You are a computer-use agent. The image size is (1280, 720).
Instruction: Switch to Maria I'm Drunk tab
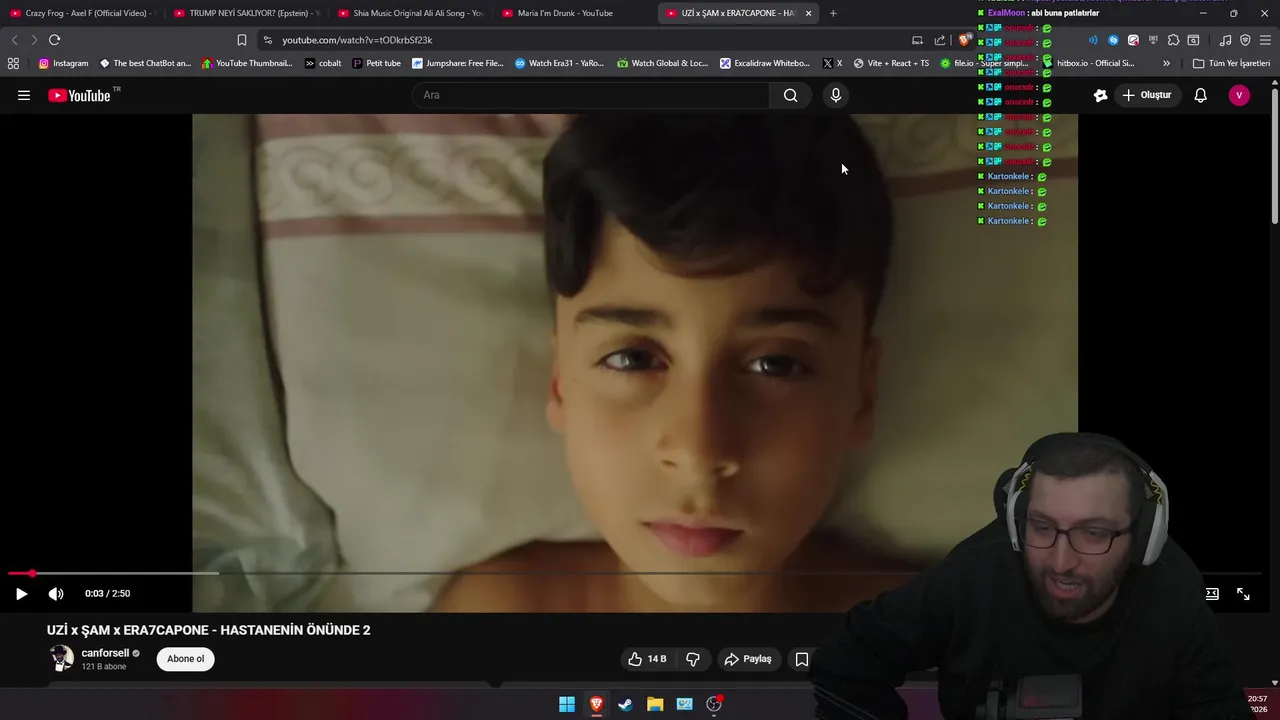pyautogui.click(x=575, y=13)
